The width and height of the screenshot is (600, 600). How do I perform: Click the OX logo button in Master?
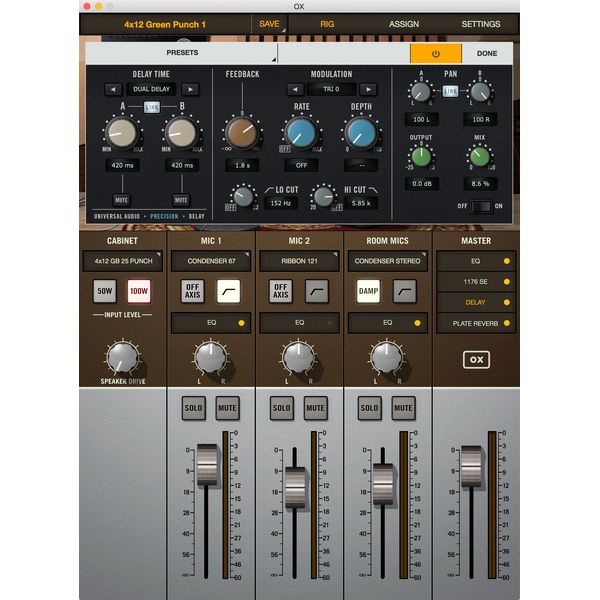pyautogui.click(x=476, y=360)
